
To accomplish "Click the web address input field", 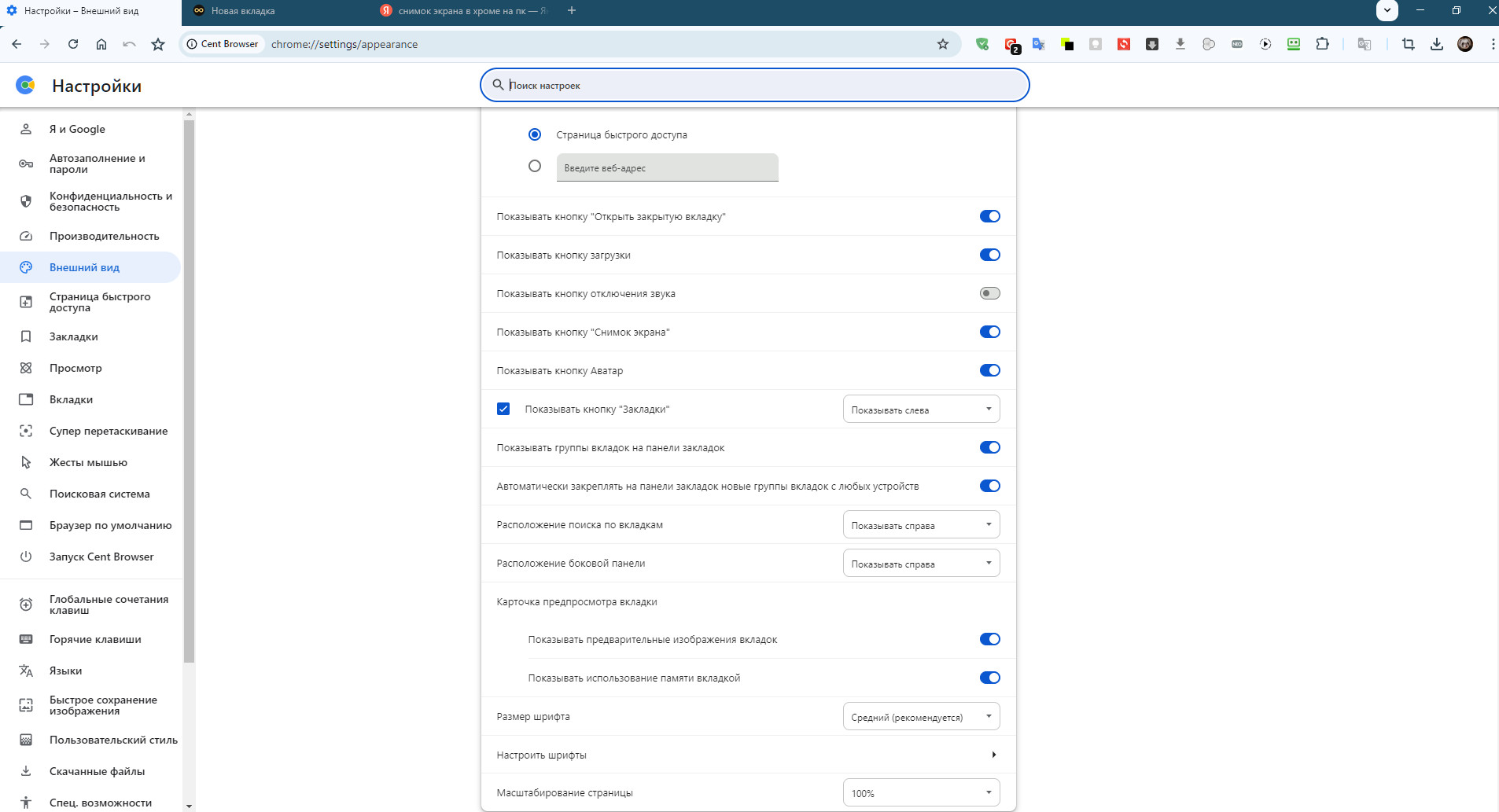I will tap(667, 167).
